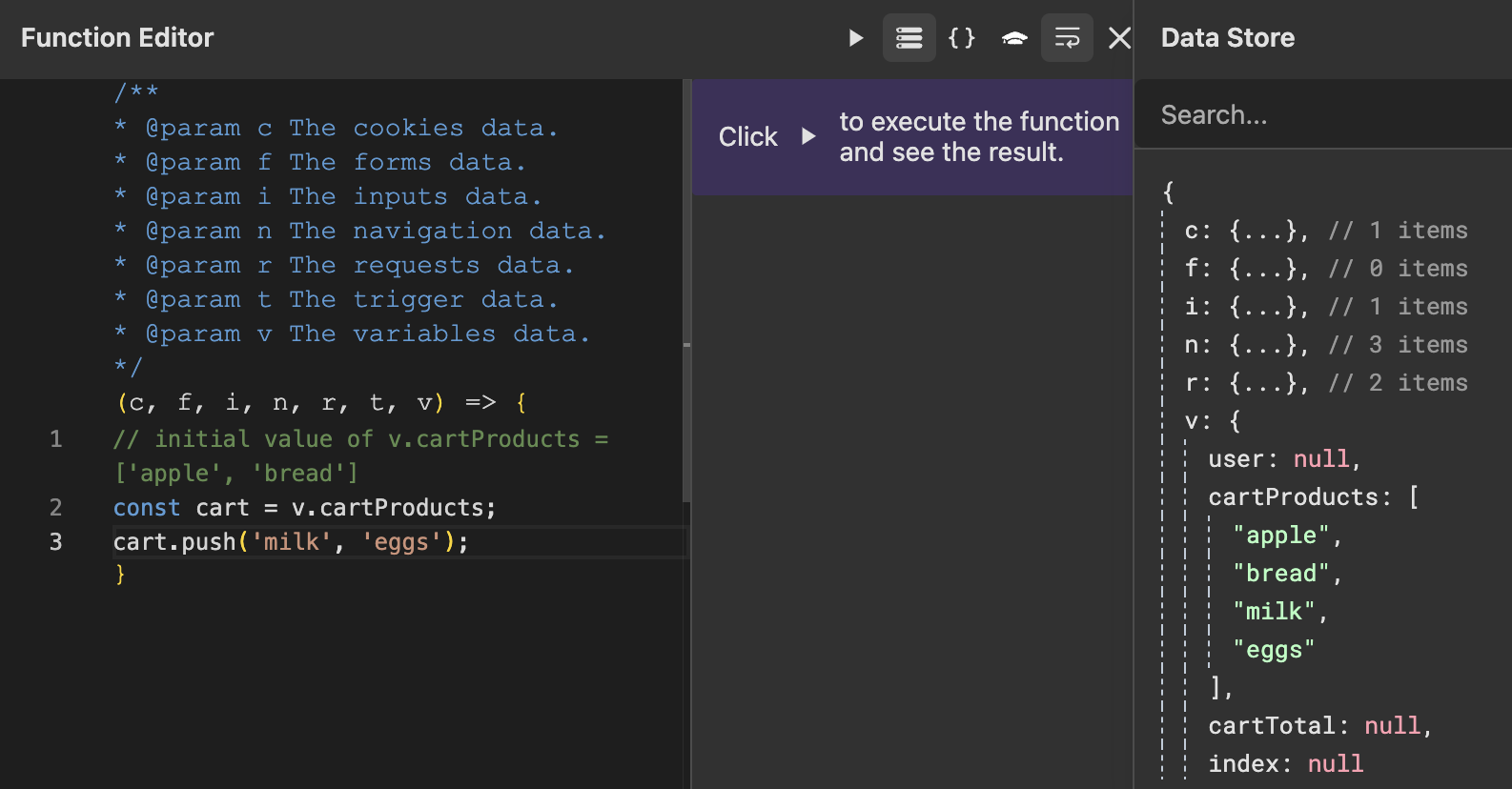Screen dimensions: 1512x789
Task: Click the curly braces icon in toolbar
Action: point(962,38)
